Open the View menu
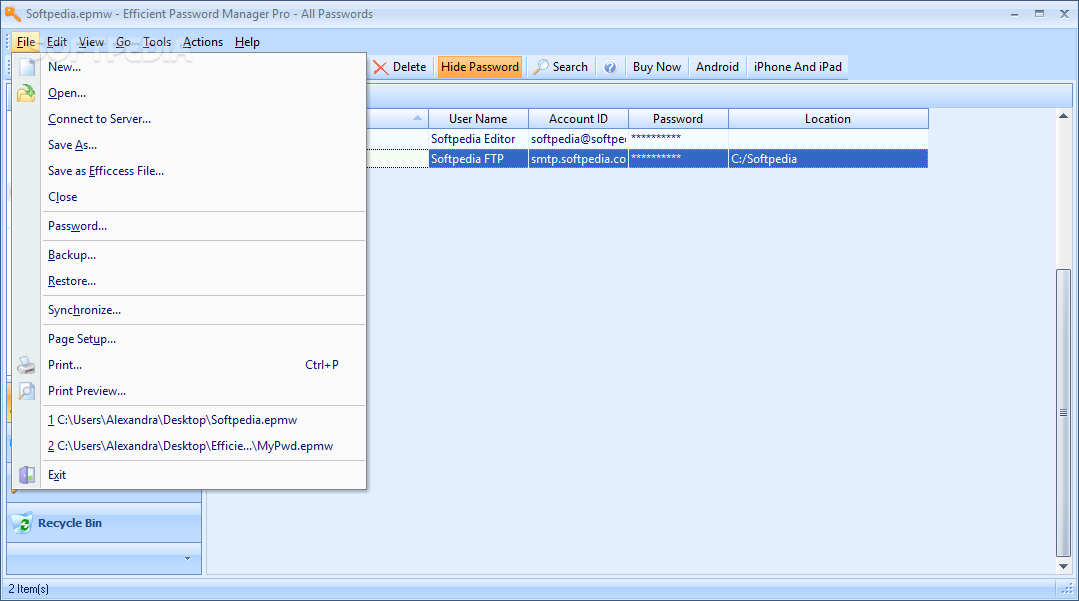 [x=91, y=42]
